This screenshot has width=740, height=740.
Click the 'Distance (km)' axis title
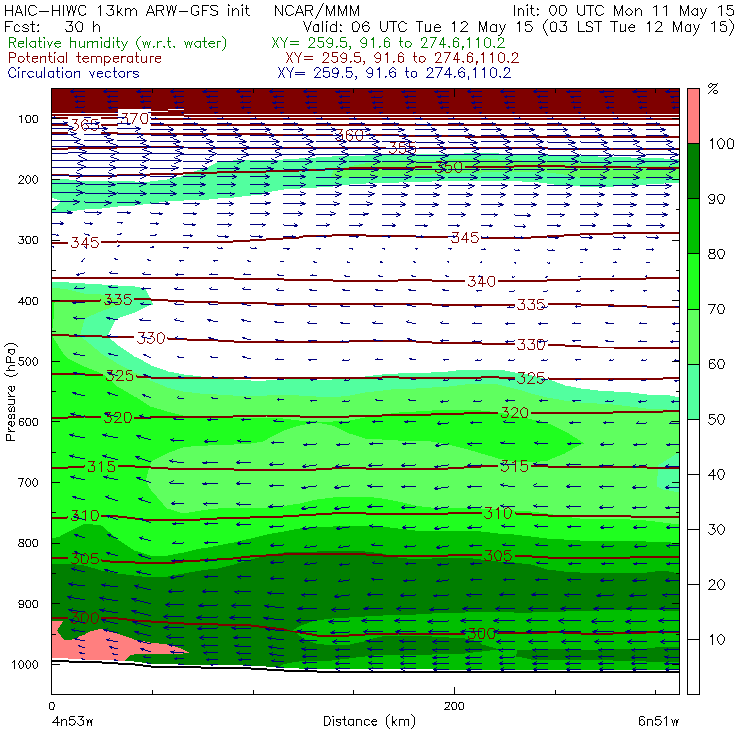[370, 721]
